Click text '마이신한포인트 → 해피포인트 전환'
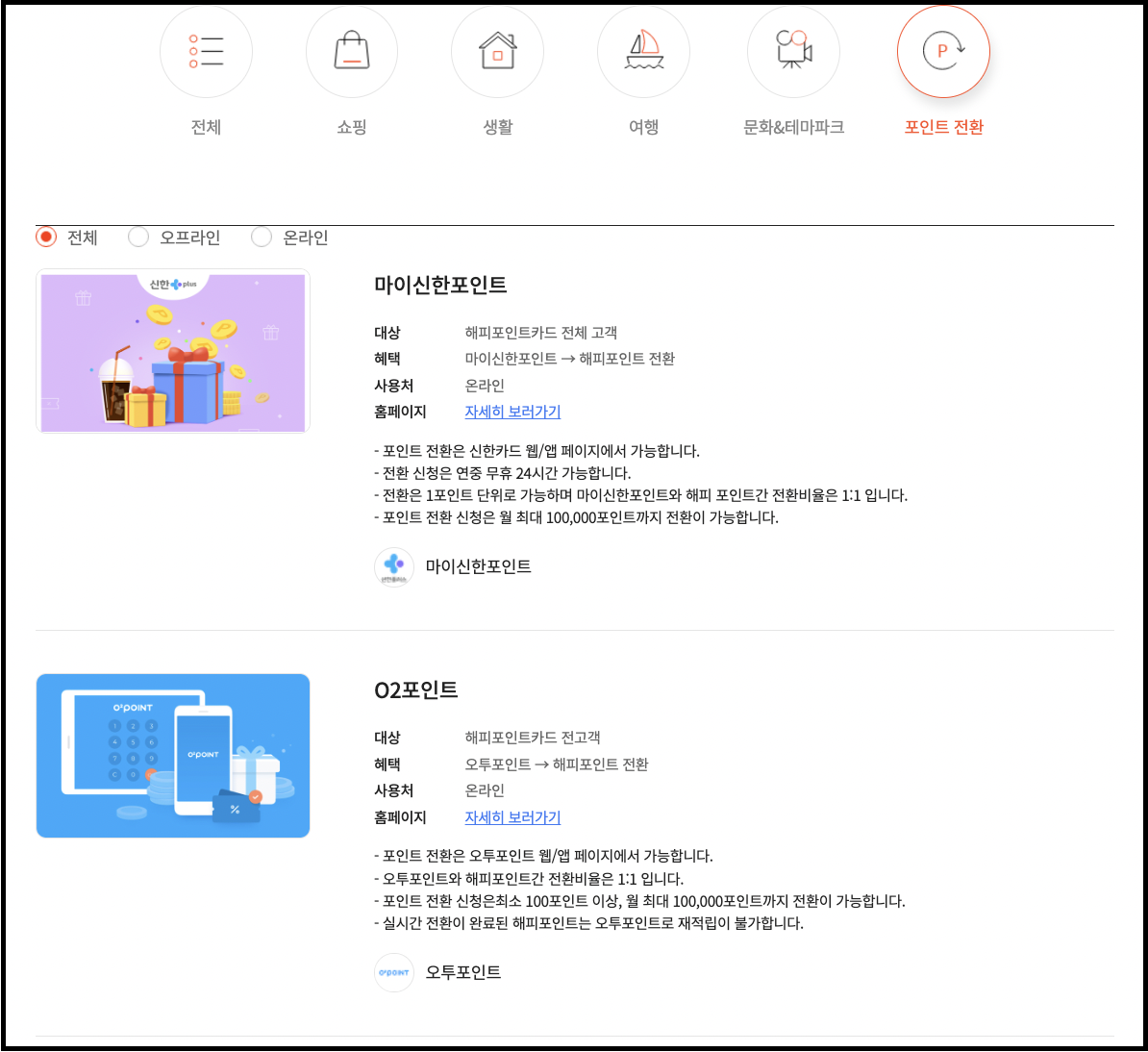This screenshot has height=1052, width=1148. (569, 359)
